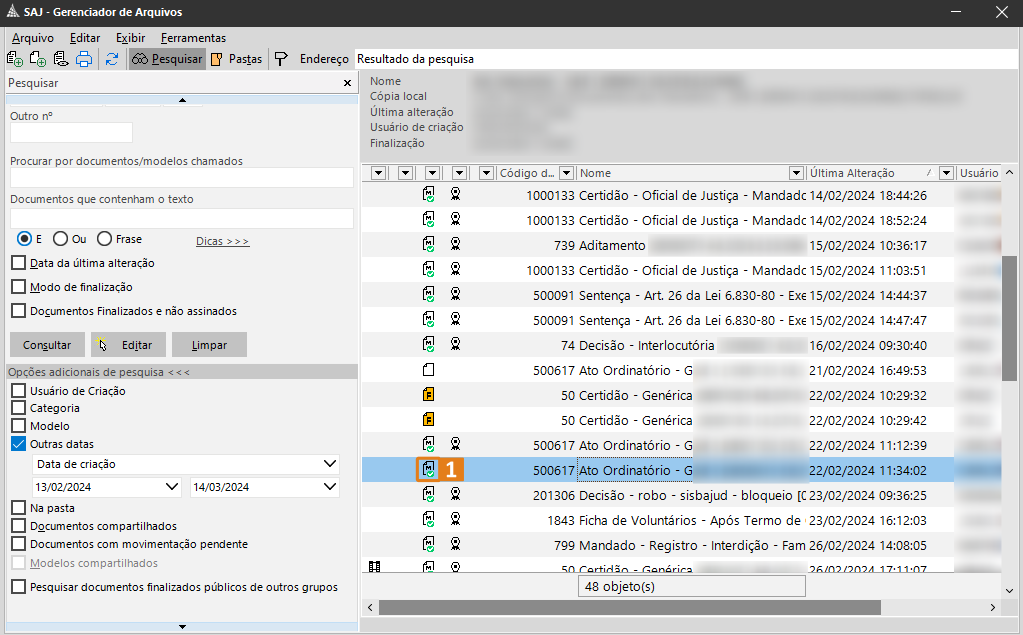Tick the Categoria checkbox
Image resolution: width=1023 pixels, height=635 pixels.
pyautogui.click(x=19, y=409)
